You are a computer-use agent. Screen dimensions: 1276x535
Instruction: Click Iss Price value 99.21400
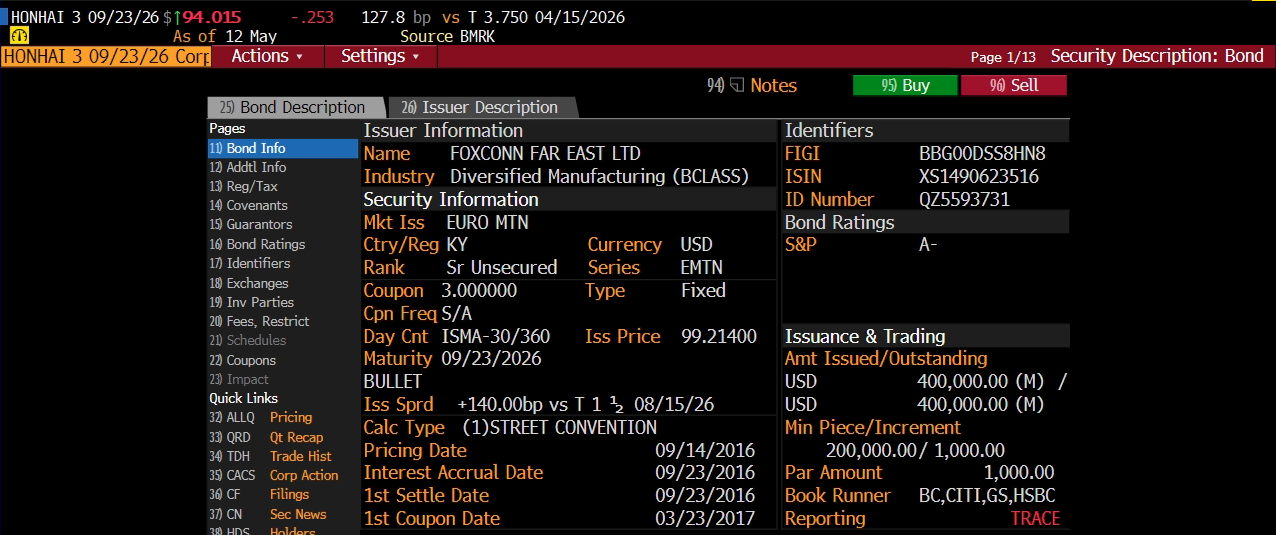(719, 337)
